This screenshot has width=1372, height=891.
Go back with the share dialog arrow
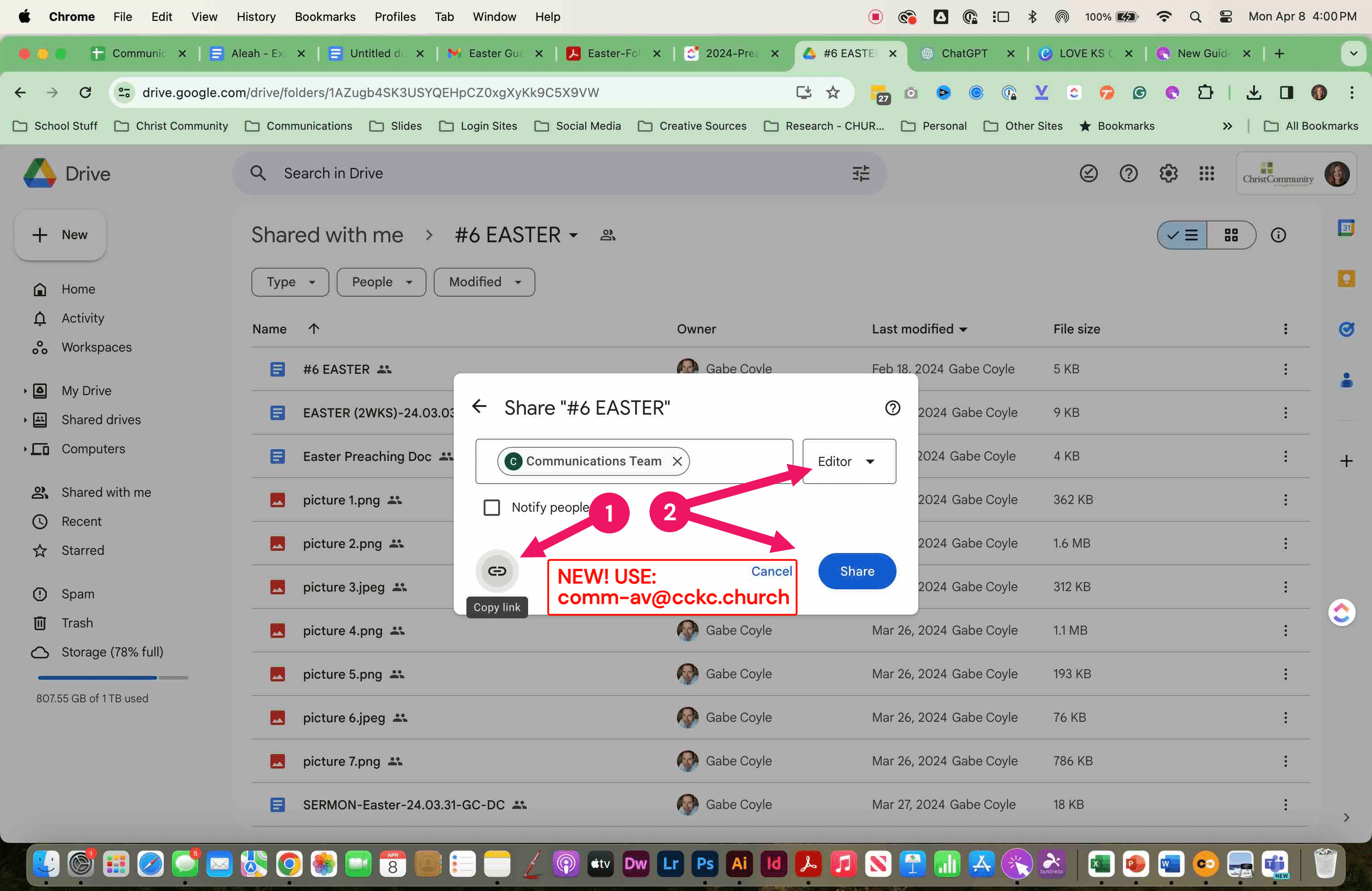pyautogui.click(x=479, y=407)
